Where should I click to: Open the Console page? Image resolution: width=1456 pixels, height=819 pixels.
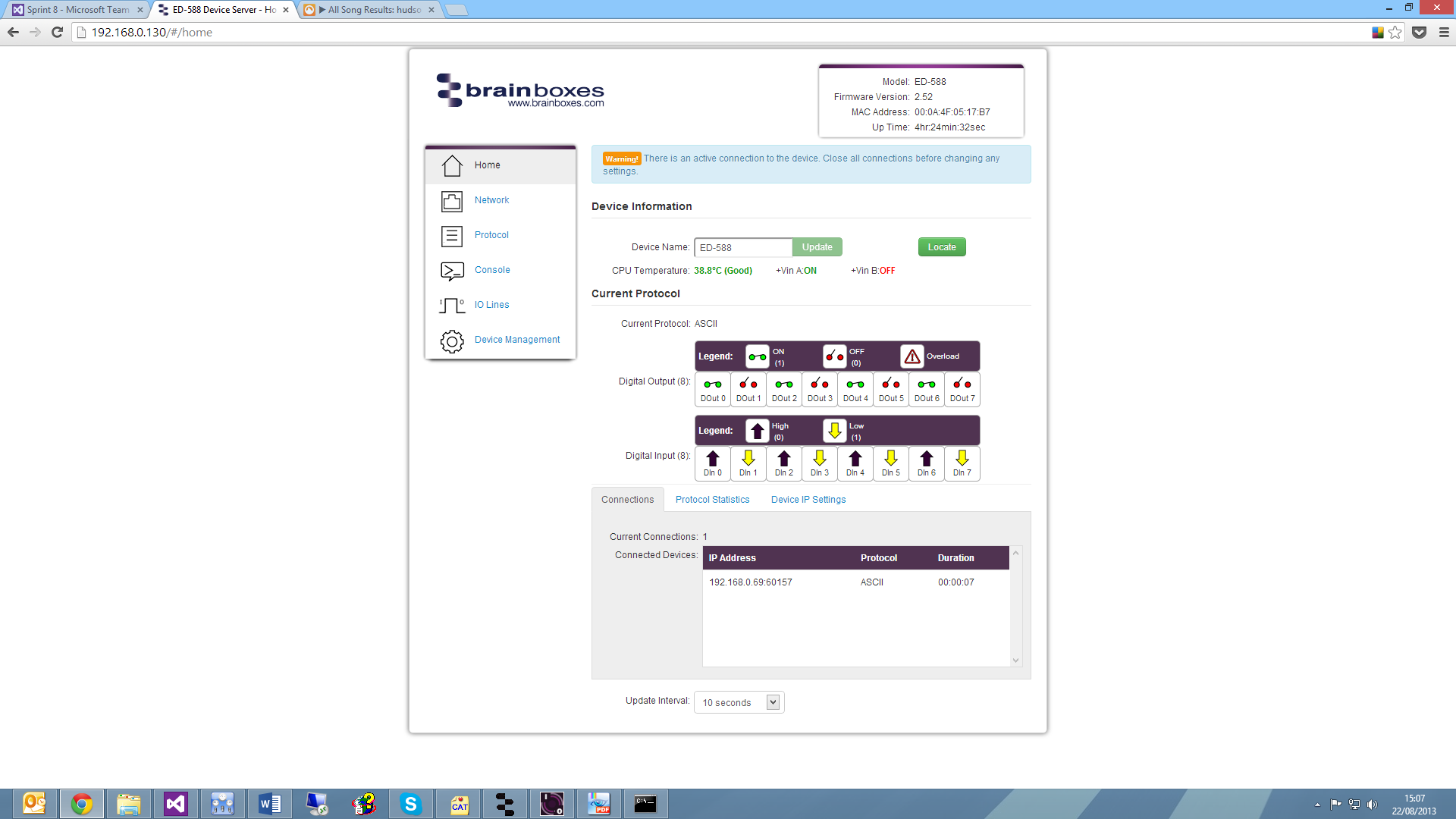click(x=491, y=269)
